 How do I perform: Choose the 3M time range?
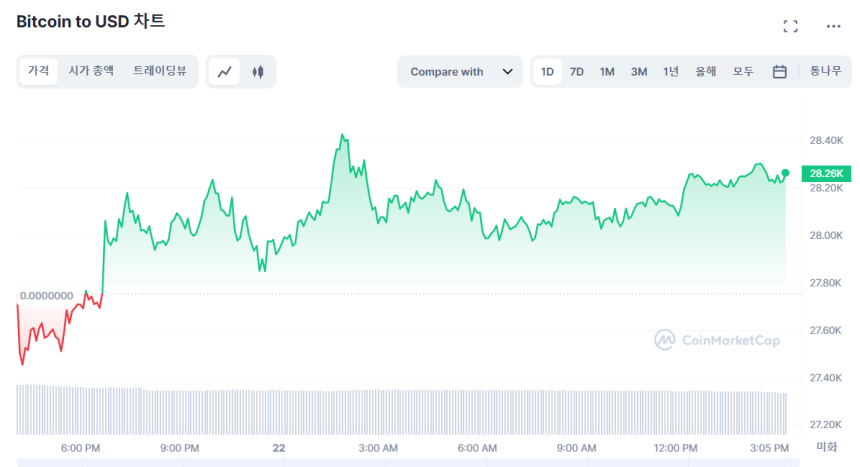638,72
